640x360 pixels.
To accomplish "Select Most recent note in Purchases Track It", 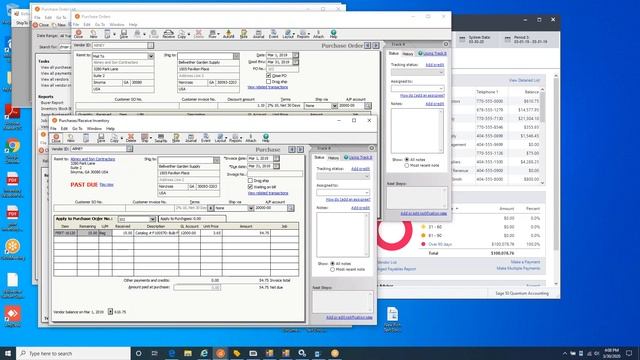I will coord(332,269).
